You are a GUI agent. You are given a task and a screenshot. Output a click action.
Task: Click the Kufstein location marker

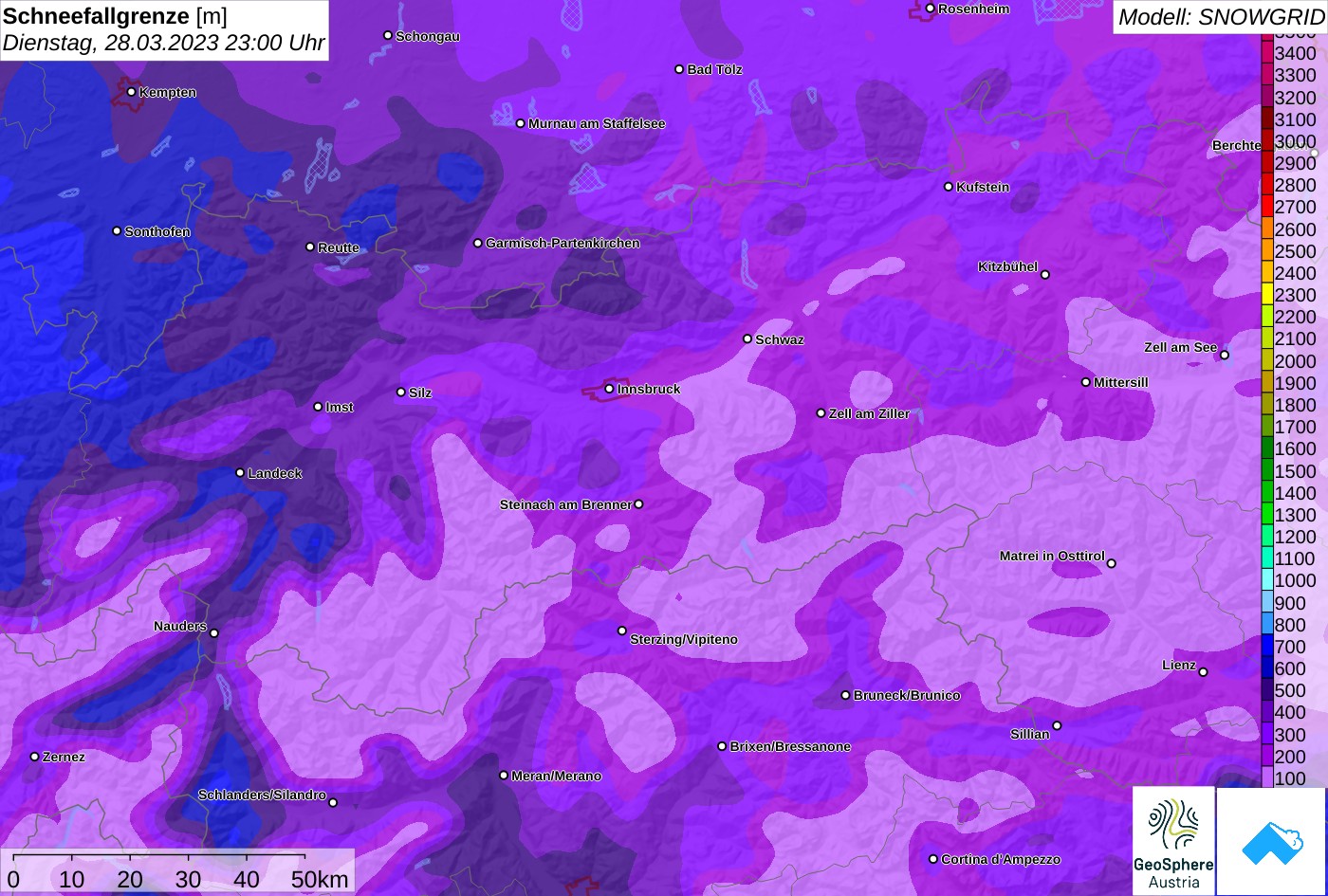click(x=948, y=187)
